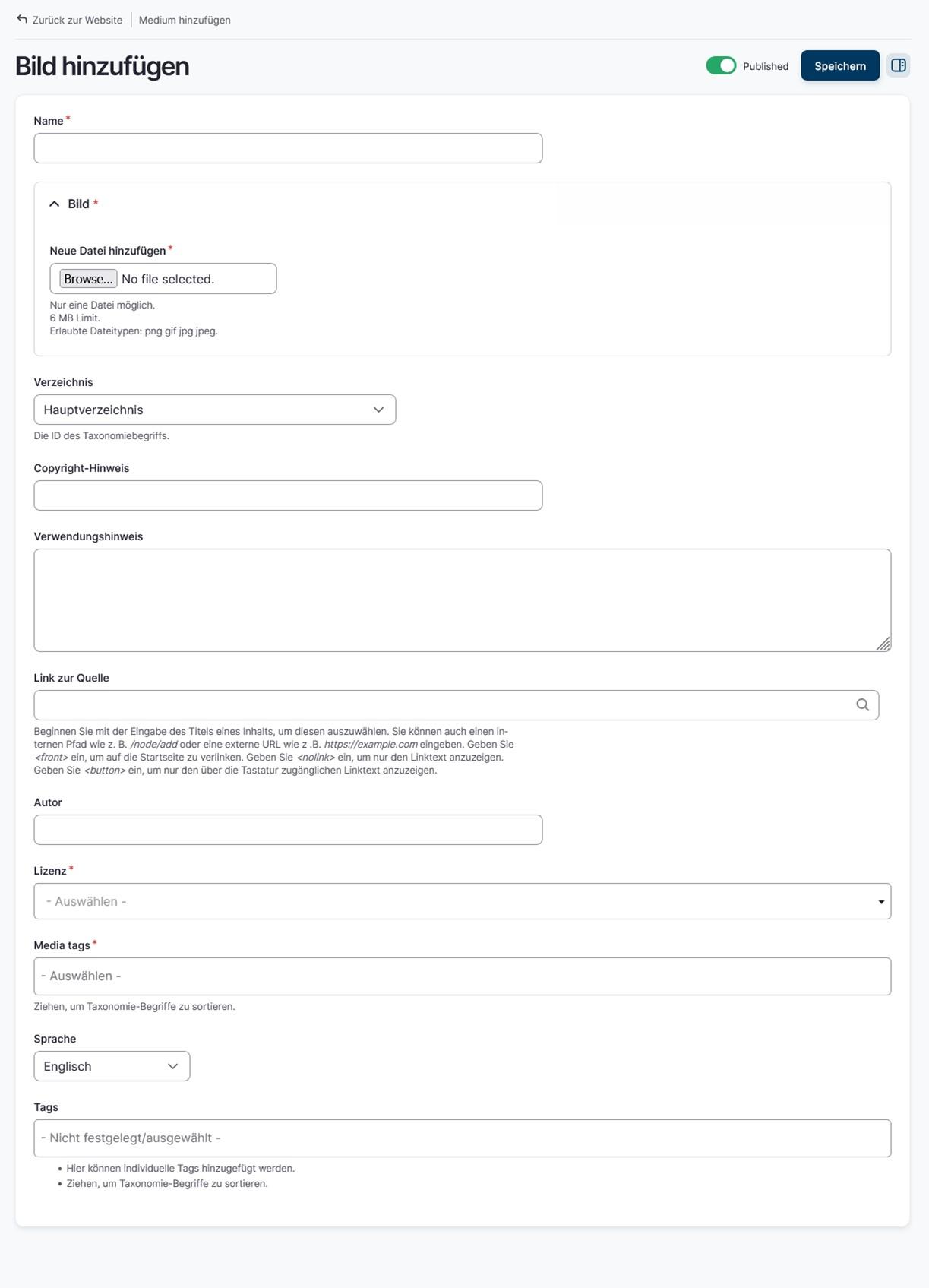
Task: Click the Autor text field
Action: (288, 830)
